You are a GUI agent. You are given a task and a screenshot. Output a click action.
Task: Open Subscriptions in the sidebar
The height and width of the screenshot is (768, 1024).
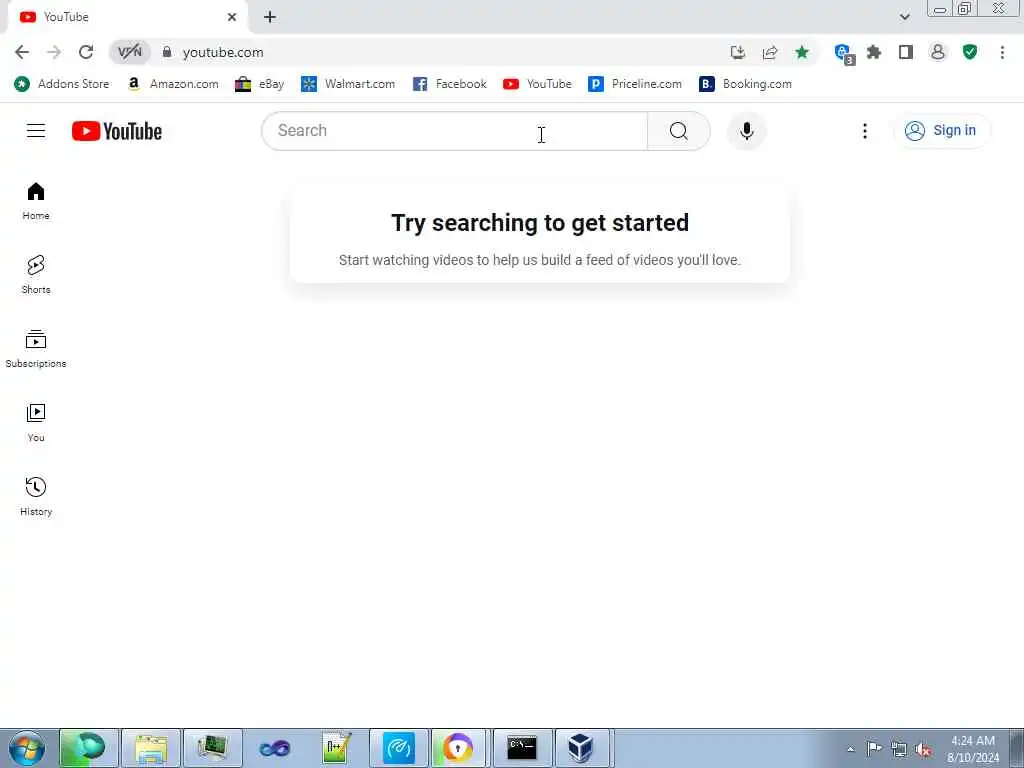click(x=36, y=349)
